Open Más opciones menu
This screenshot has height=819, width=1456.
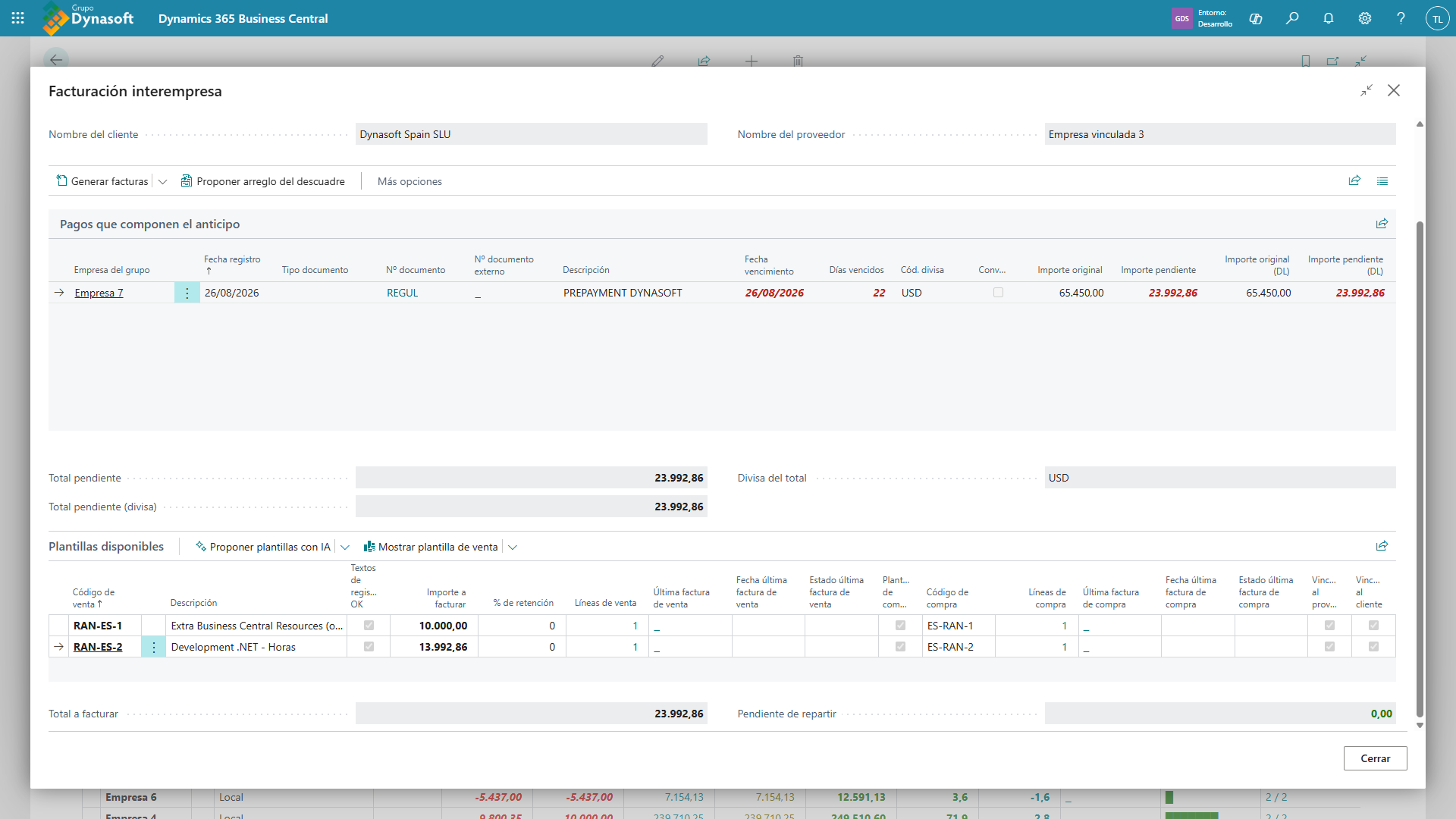409,181
